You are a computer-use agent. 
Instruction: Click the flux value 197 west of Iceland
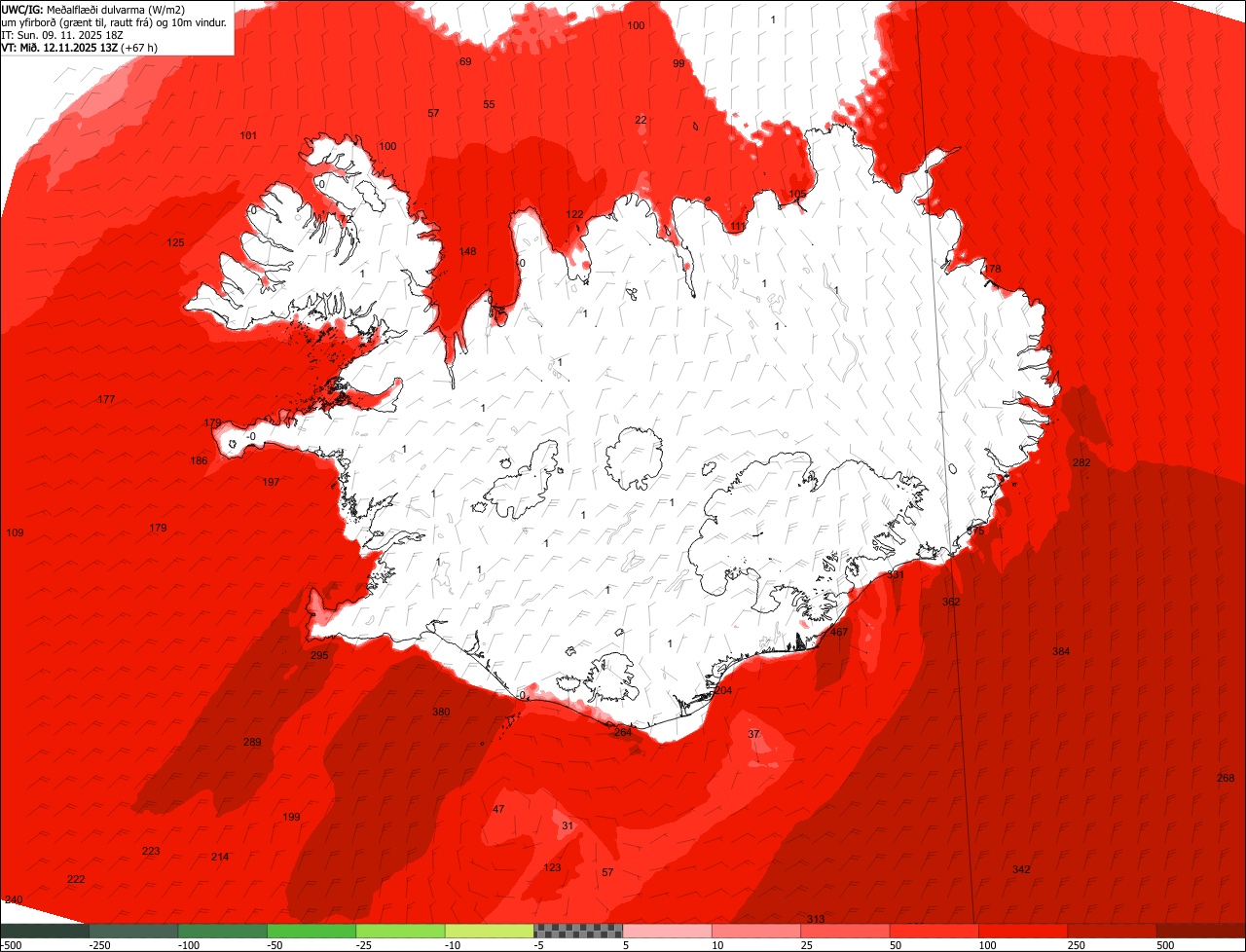(271, 482)
